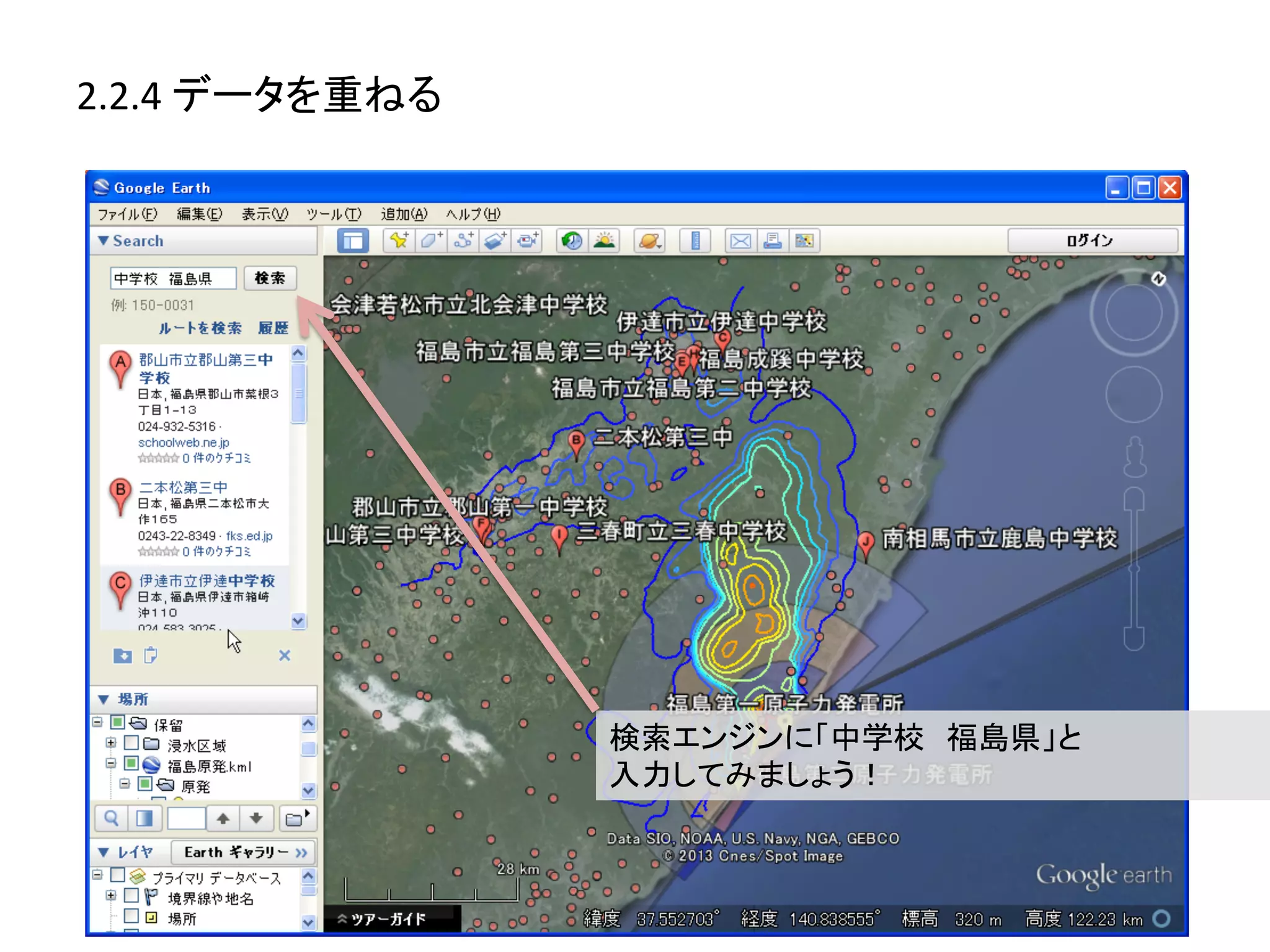The image size is (1270, 952).
Task: Click the zoom slider on map
Action: tap(1134, 568)
